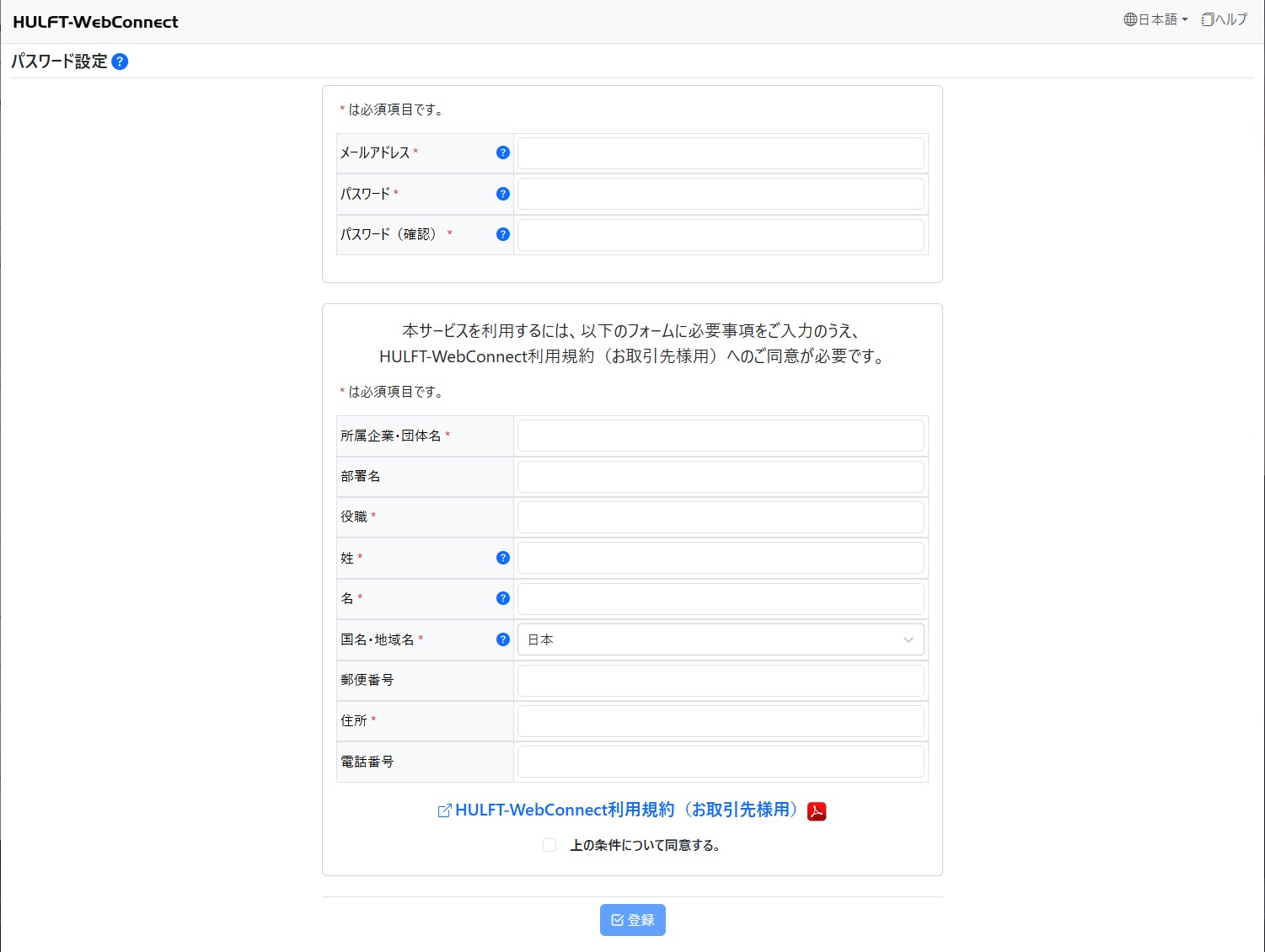
Task: Click the external link icon before 利用規約
Action: (x=443, y=810)
